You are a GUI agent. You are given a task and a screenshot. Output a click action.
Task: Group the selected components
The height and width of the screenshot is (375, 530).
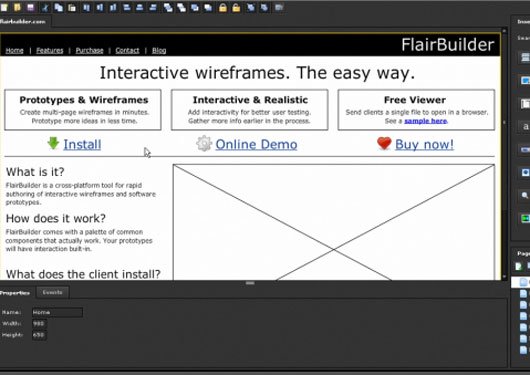pos(251,7)
